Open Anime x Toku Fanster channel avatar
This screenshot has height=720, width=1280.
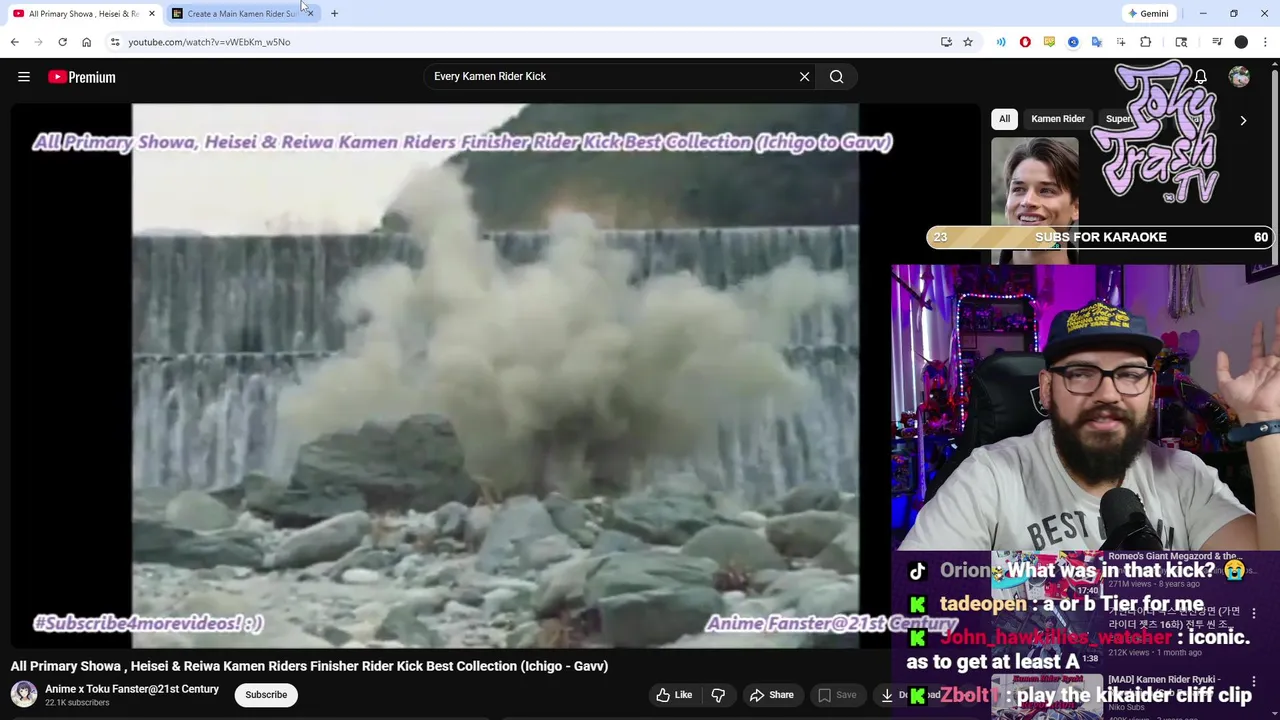[24, 694]
